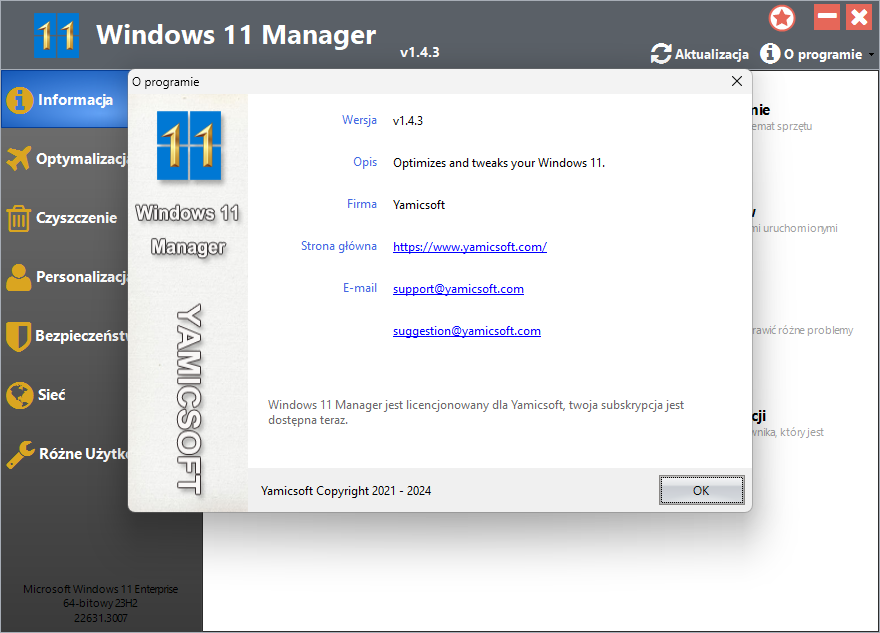The height and width of the screenshot is (633, 880).
Task: Switch to the Optymalizacja section
Action: click(x=65, y=159)
